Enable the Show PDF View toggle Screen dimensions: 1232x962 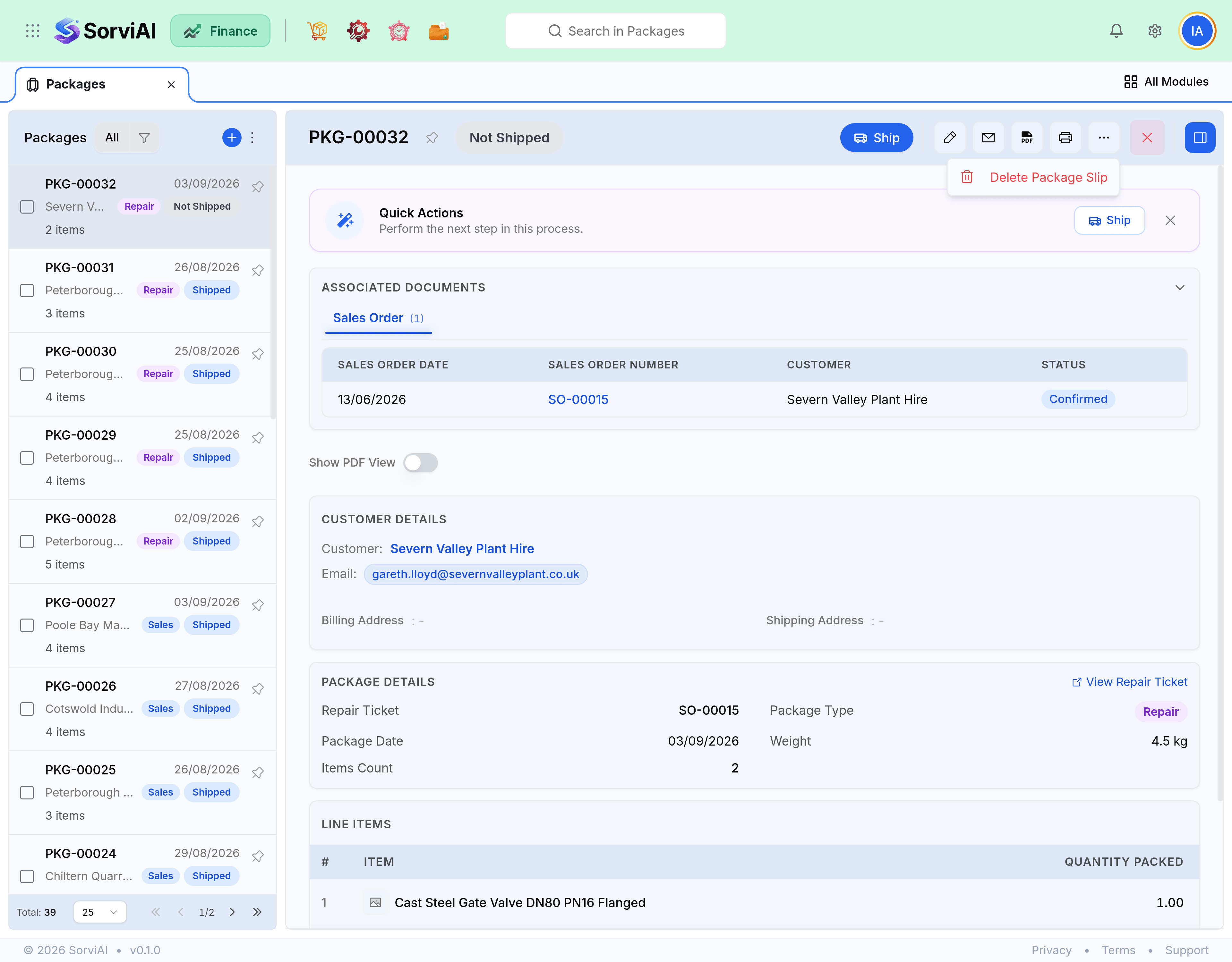[421, 463]
